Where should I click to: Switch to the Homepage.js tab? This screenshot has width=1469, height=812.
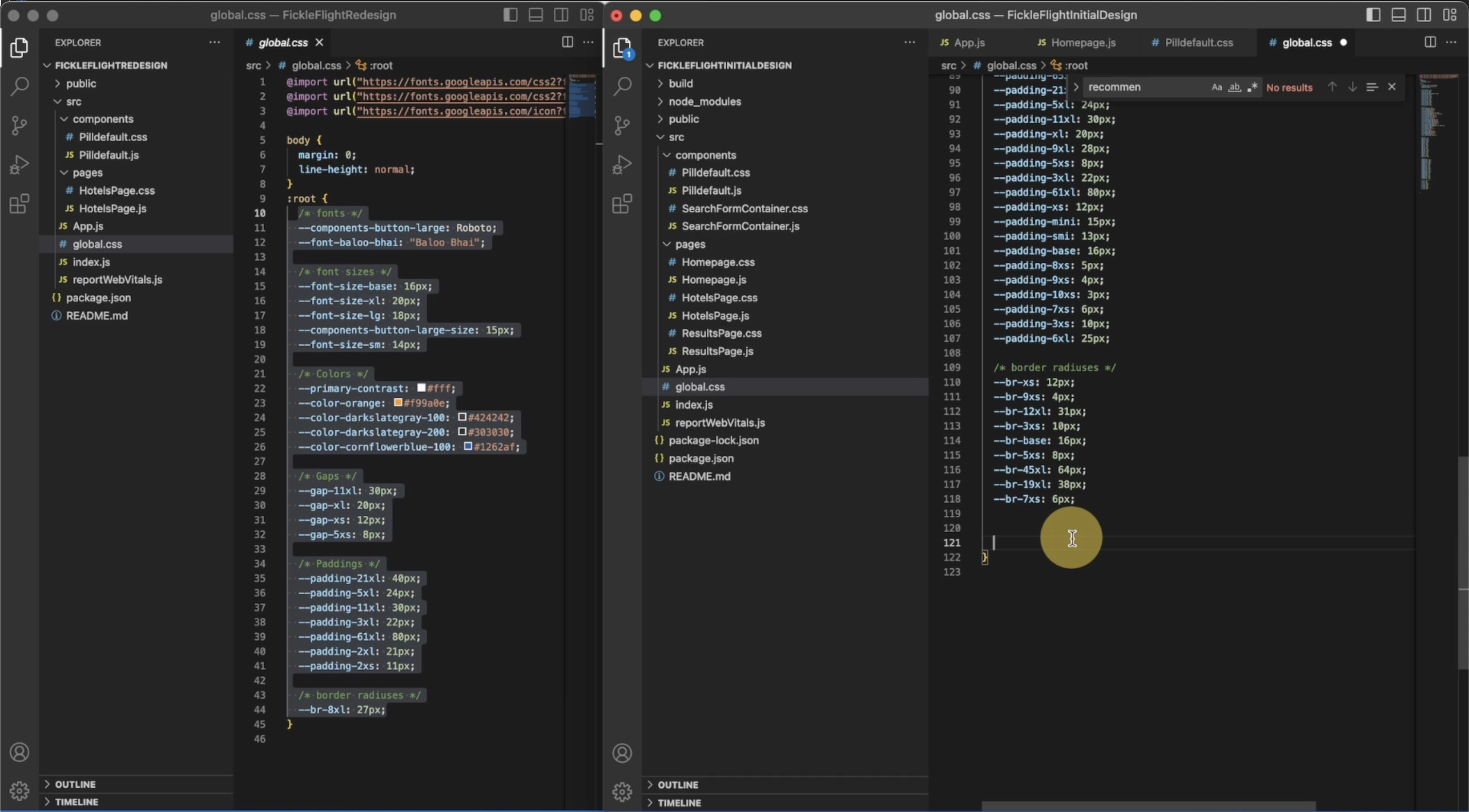(1082, 43)
